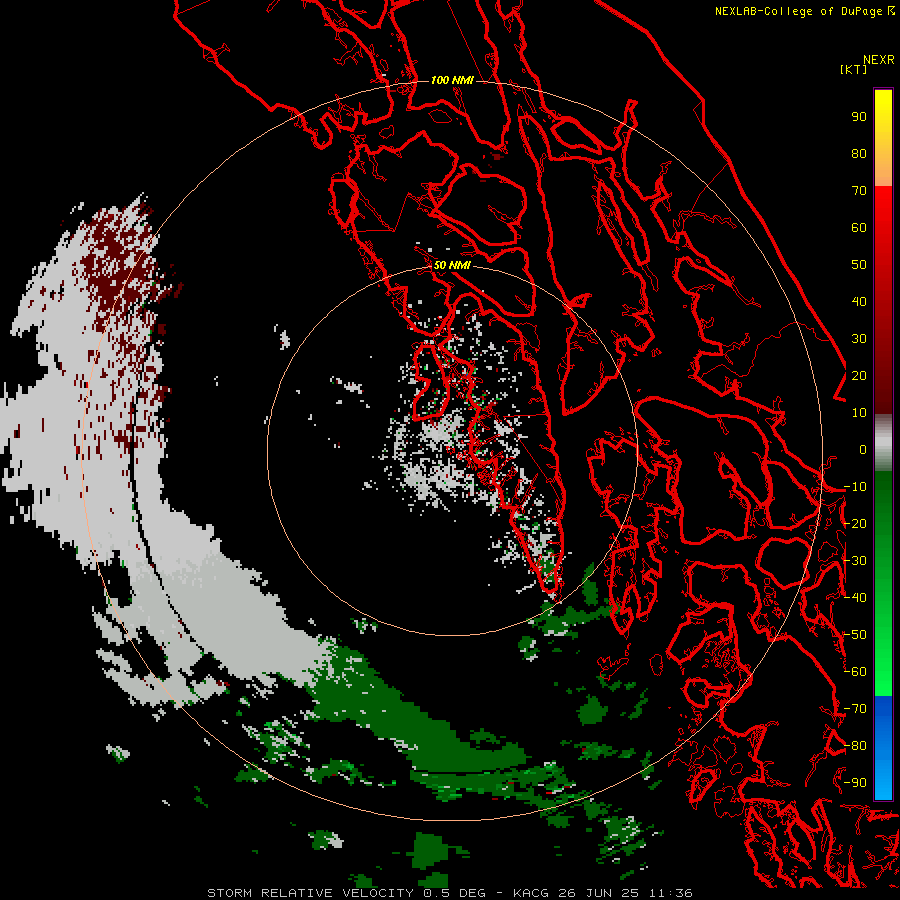Click the [KT] units label
Screen dimensions: 900x900
click(853, 69)
